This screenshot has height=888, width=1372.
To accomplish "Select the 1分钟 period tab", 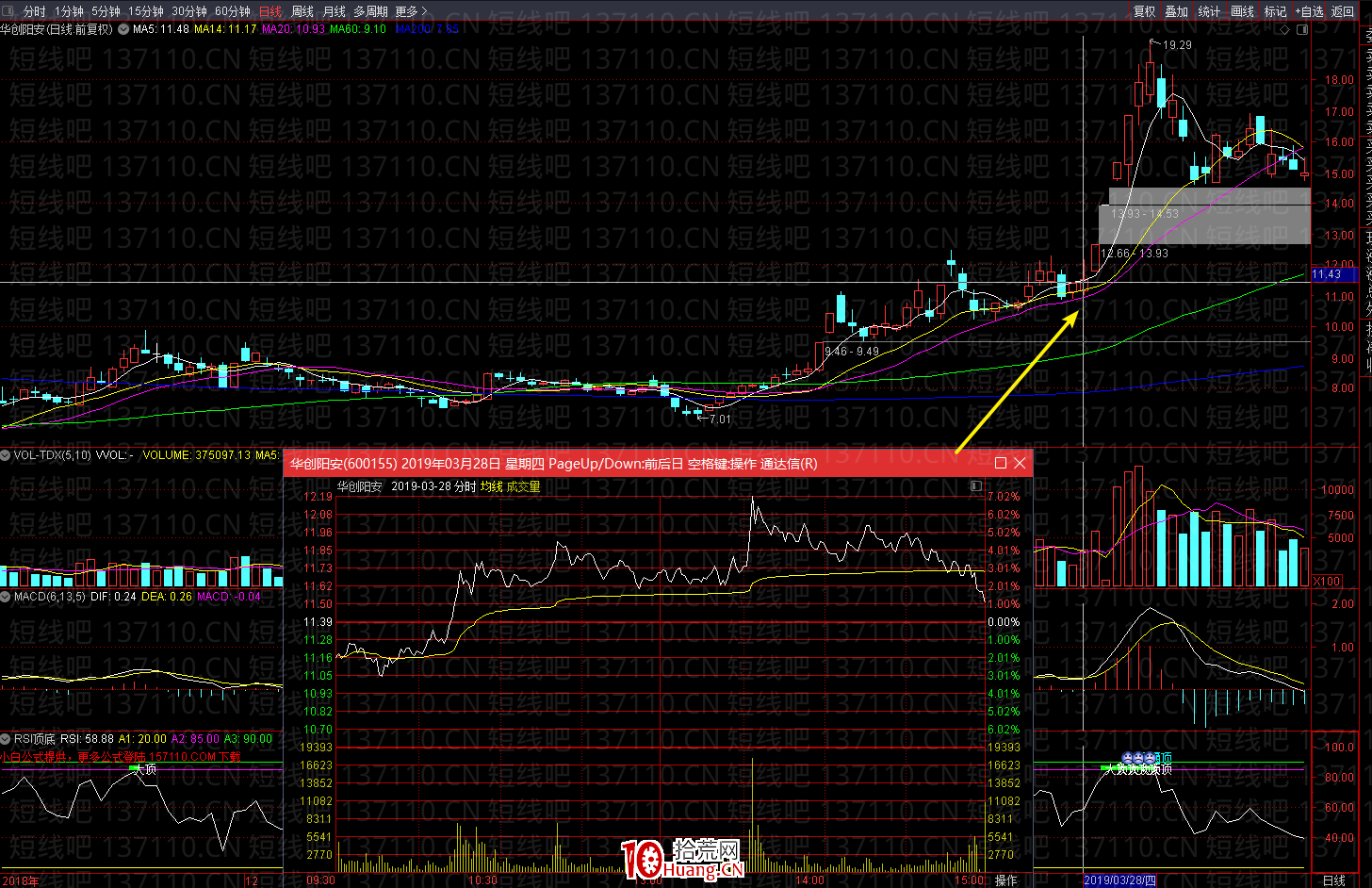I will pyautogui.click(x=69, y=11).
